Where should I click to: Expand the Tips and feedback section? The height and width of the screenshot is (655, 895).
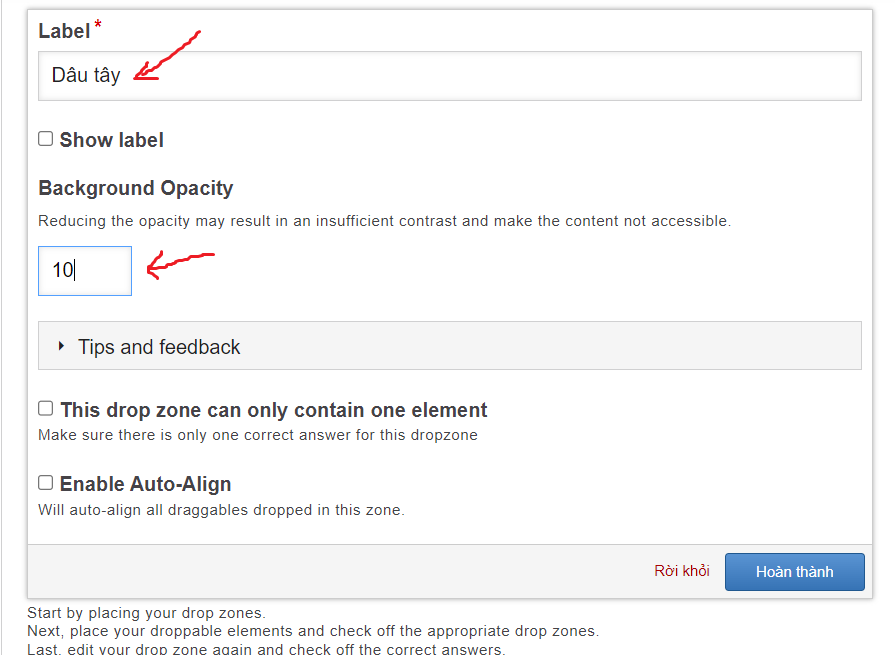coord(159,347)
